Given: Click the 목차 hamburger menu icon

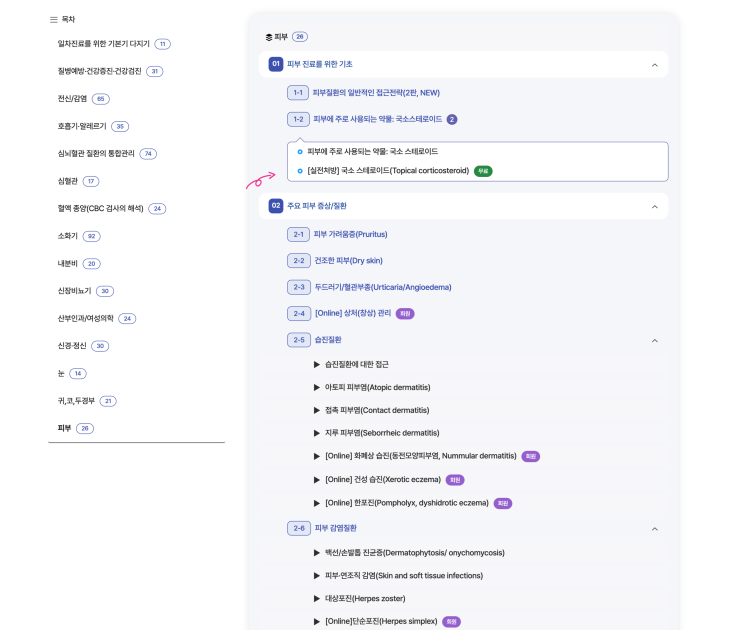Looking at the screenshot, I should 54,20.
